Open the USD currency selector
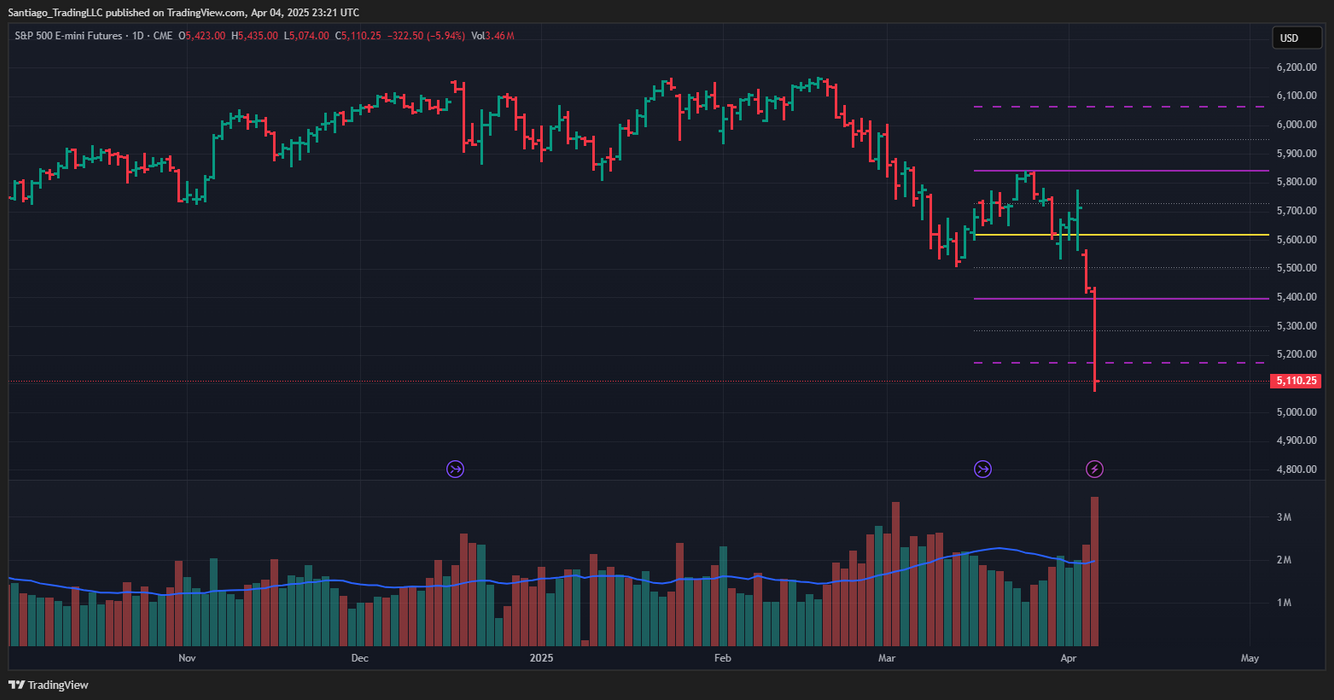1334x700 pixels. tap(1296, 37)
